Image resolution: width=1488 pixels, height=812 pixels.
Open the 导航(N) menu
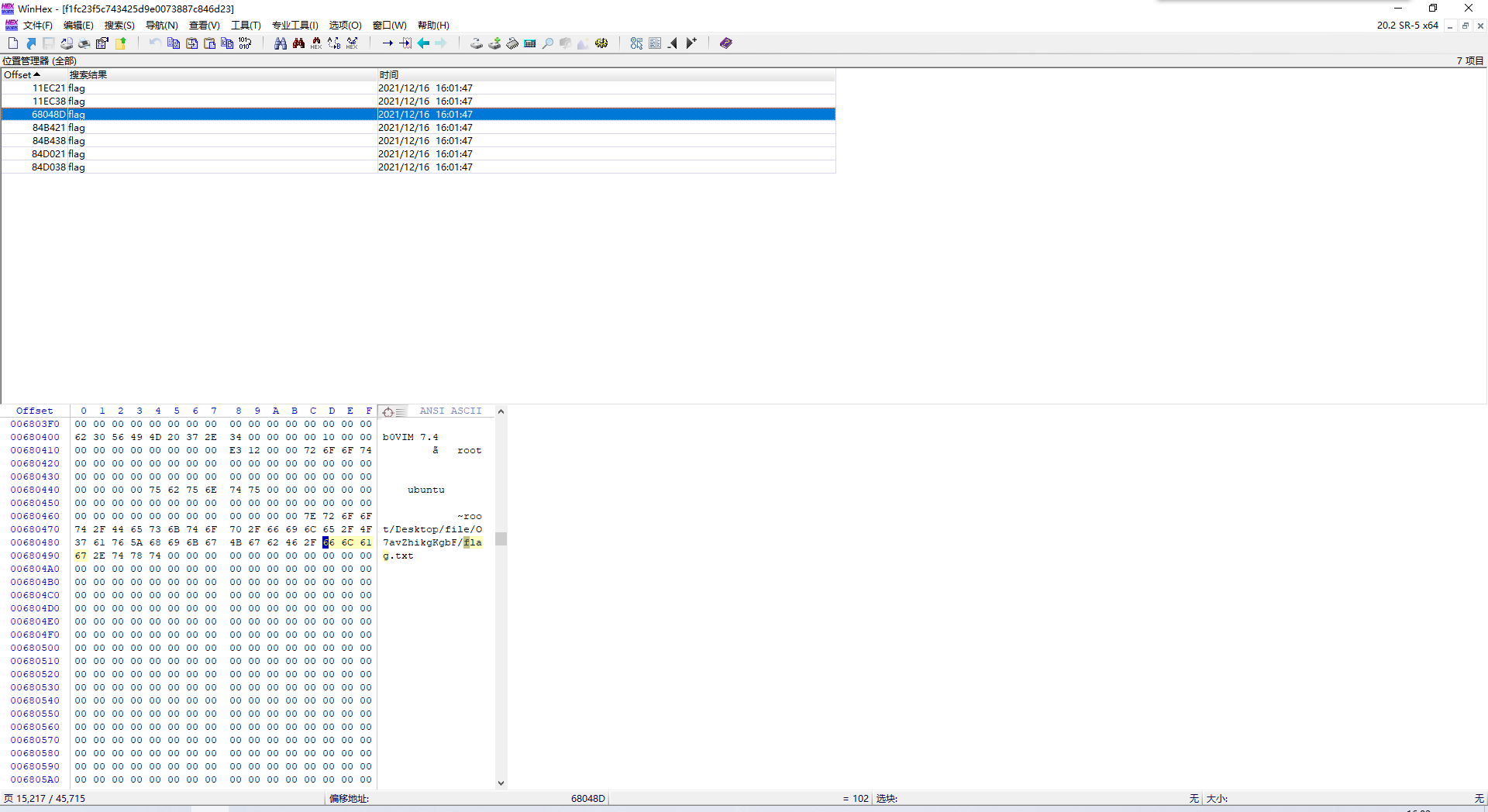pyautogui.click(x=162, y=26)
